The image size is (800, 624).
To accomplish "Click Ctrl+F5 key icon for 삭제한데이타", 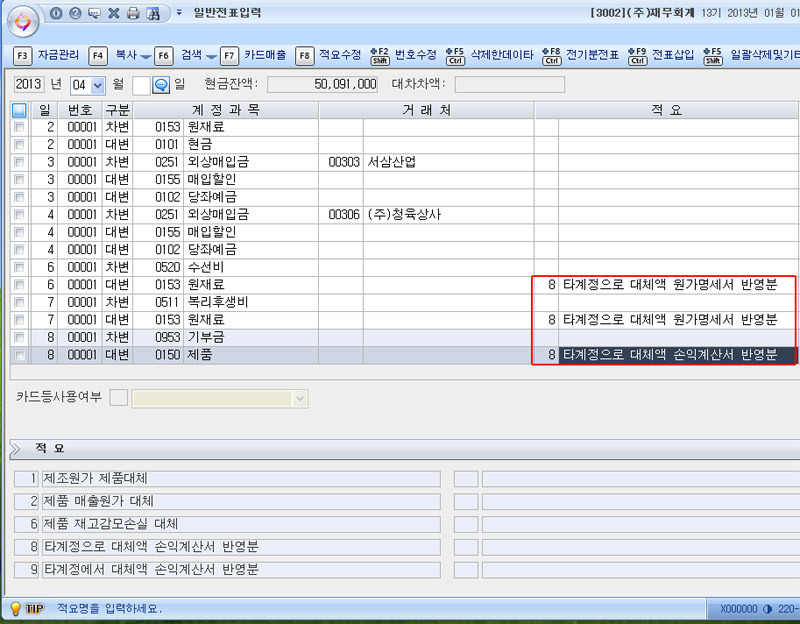I will pos(455,56).
